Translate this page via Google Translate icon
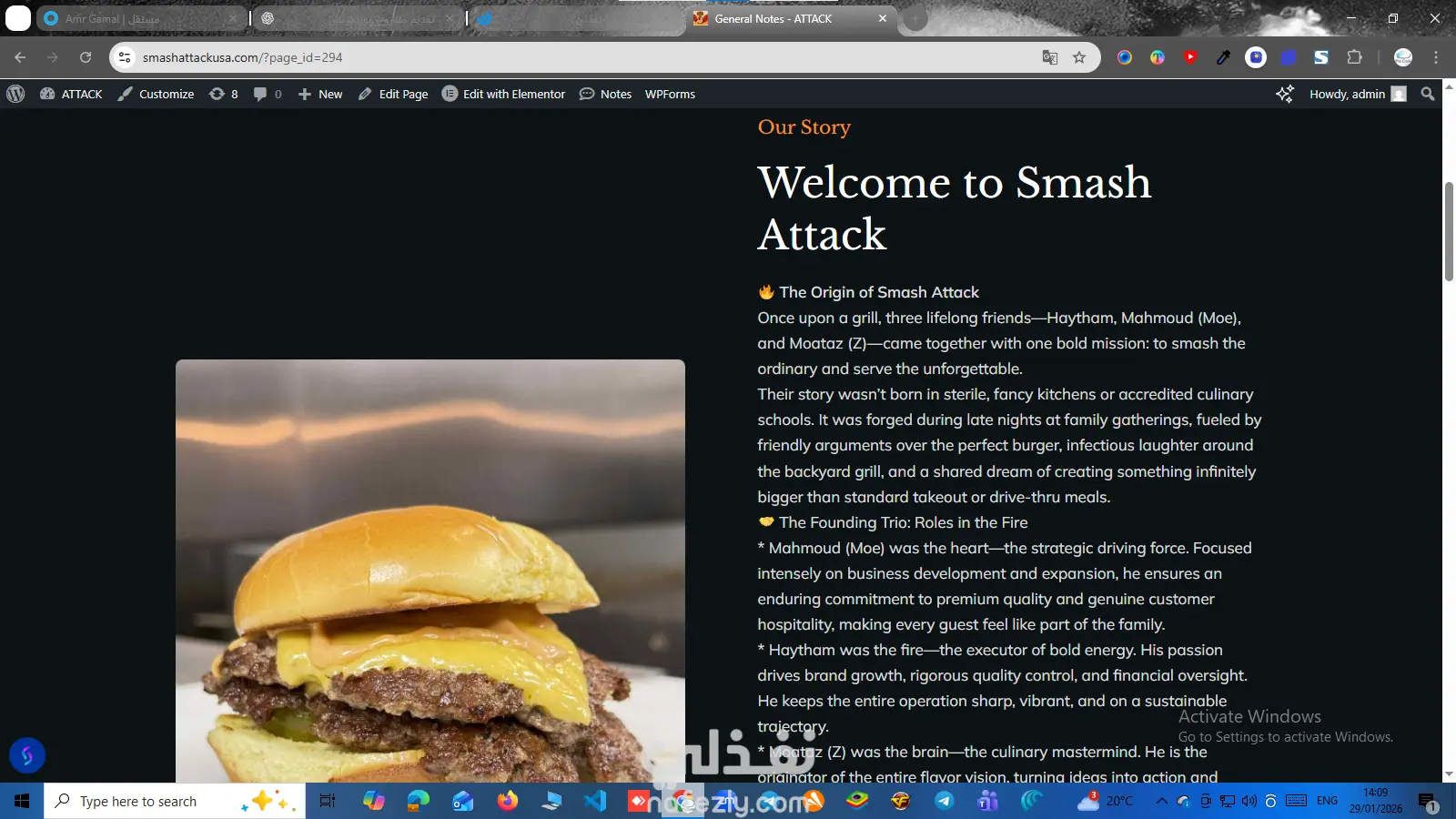This screenshot has width=1456, height=819. [1050, 57]
